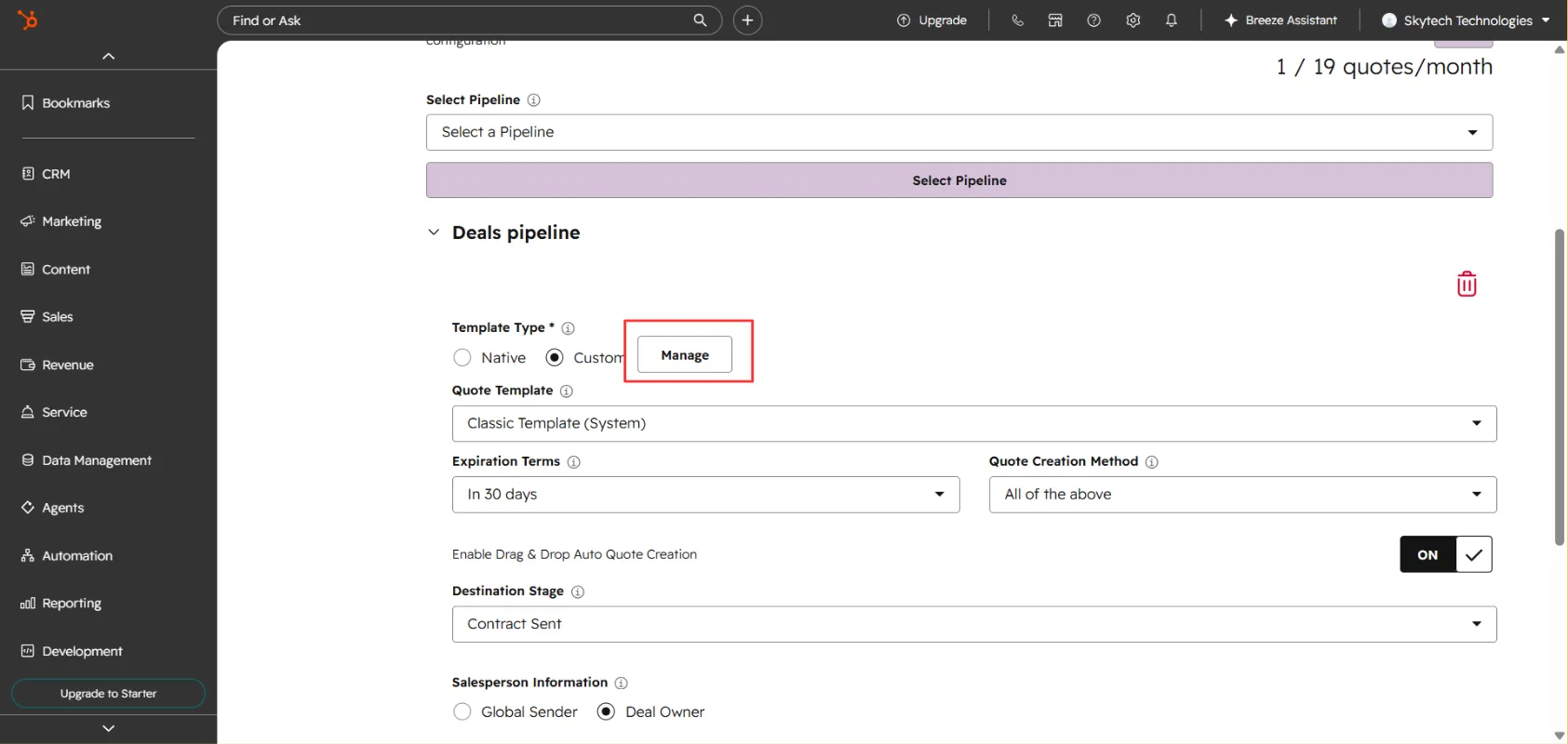Click the purple Select Pipeline button
The width and height of the screenshot is (1568, 744).
pyautogui.click(x=959, y=180)
